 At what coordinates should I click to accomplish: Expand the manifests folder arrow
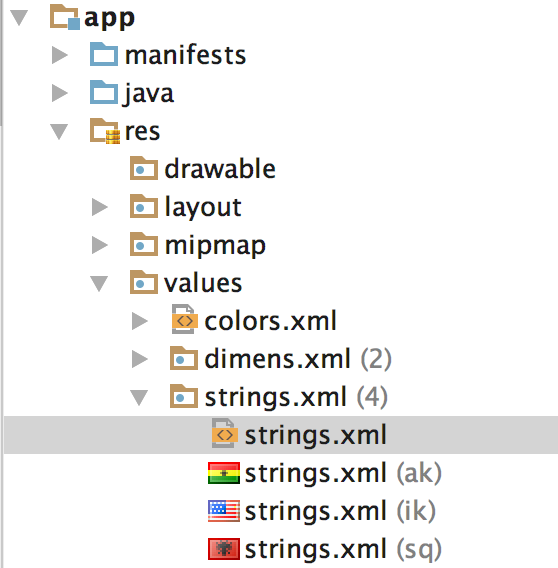tap(59, 55)
